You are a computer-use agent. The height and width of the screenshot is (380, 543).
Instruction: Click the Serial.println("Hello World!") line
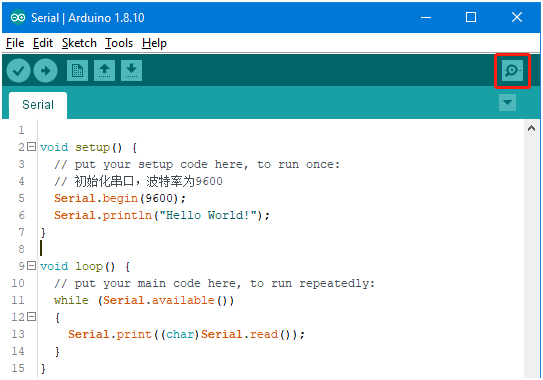point(161,215)
